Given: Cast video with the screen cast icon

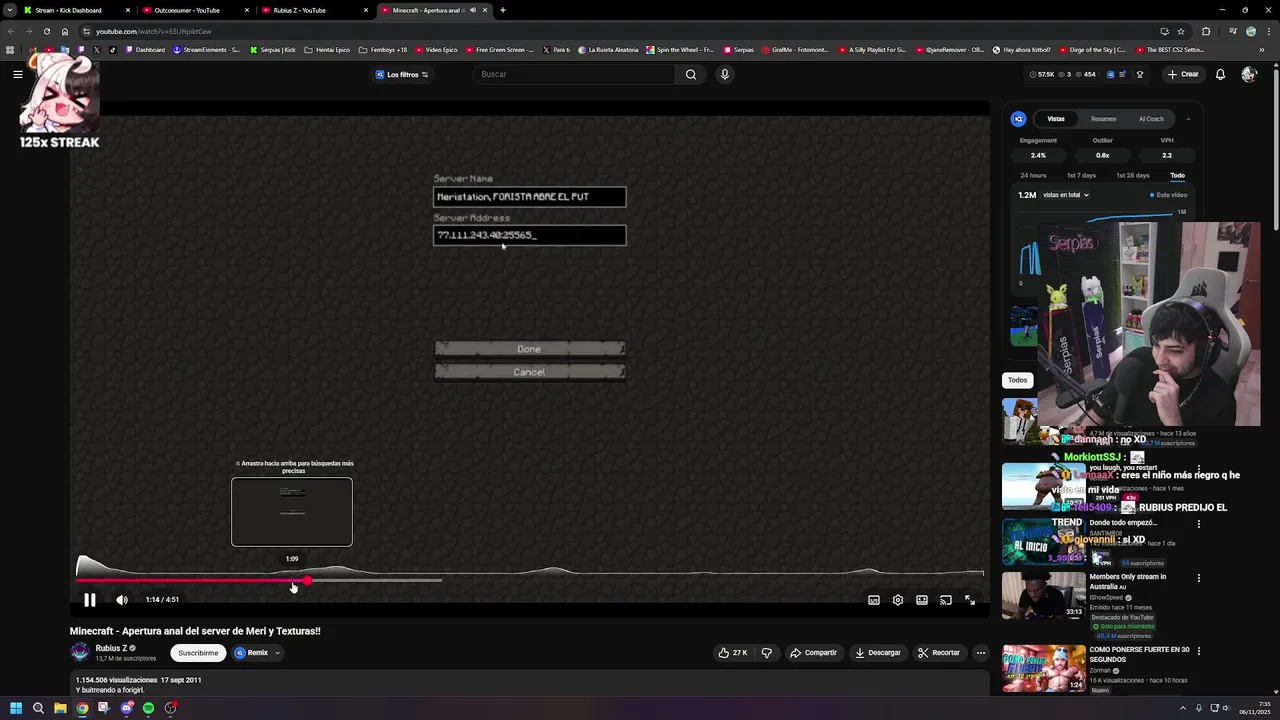Looking at the screenshot, I should point(946,600).
